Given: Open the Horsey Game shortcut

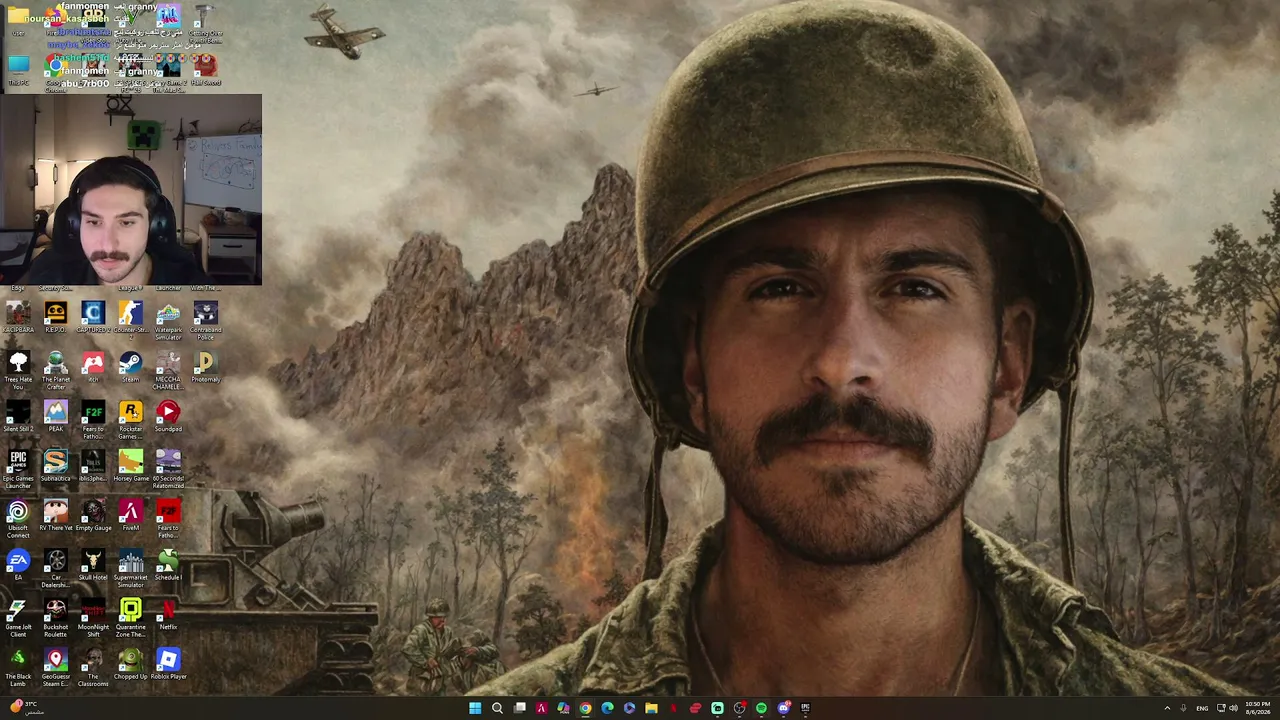Looking at the screenshot, I should click(130, 466).
